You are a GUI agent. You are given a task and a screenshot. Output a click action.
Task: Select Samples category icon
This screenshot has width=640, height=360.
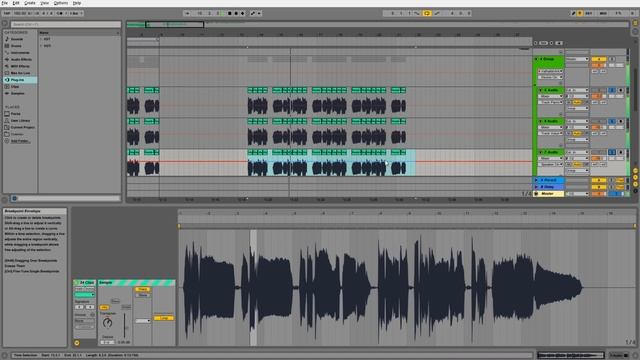[x=7, y=93]
